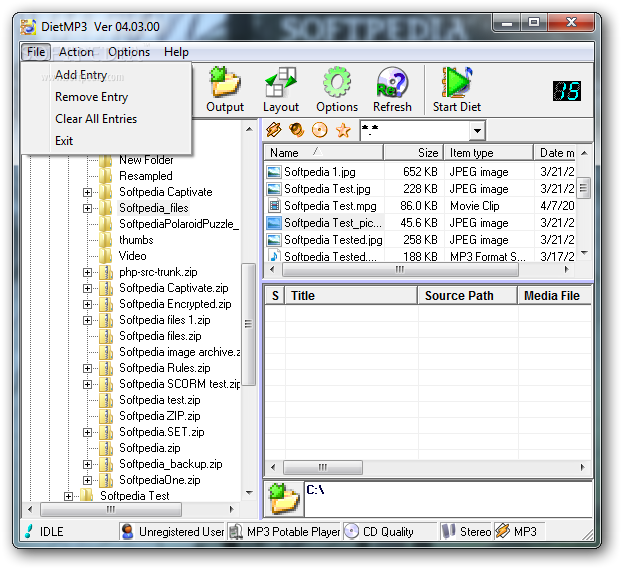Click the CD disc filter icon
This screenshot has width=622, height=569.
point(320,130)
